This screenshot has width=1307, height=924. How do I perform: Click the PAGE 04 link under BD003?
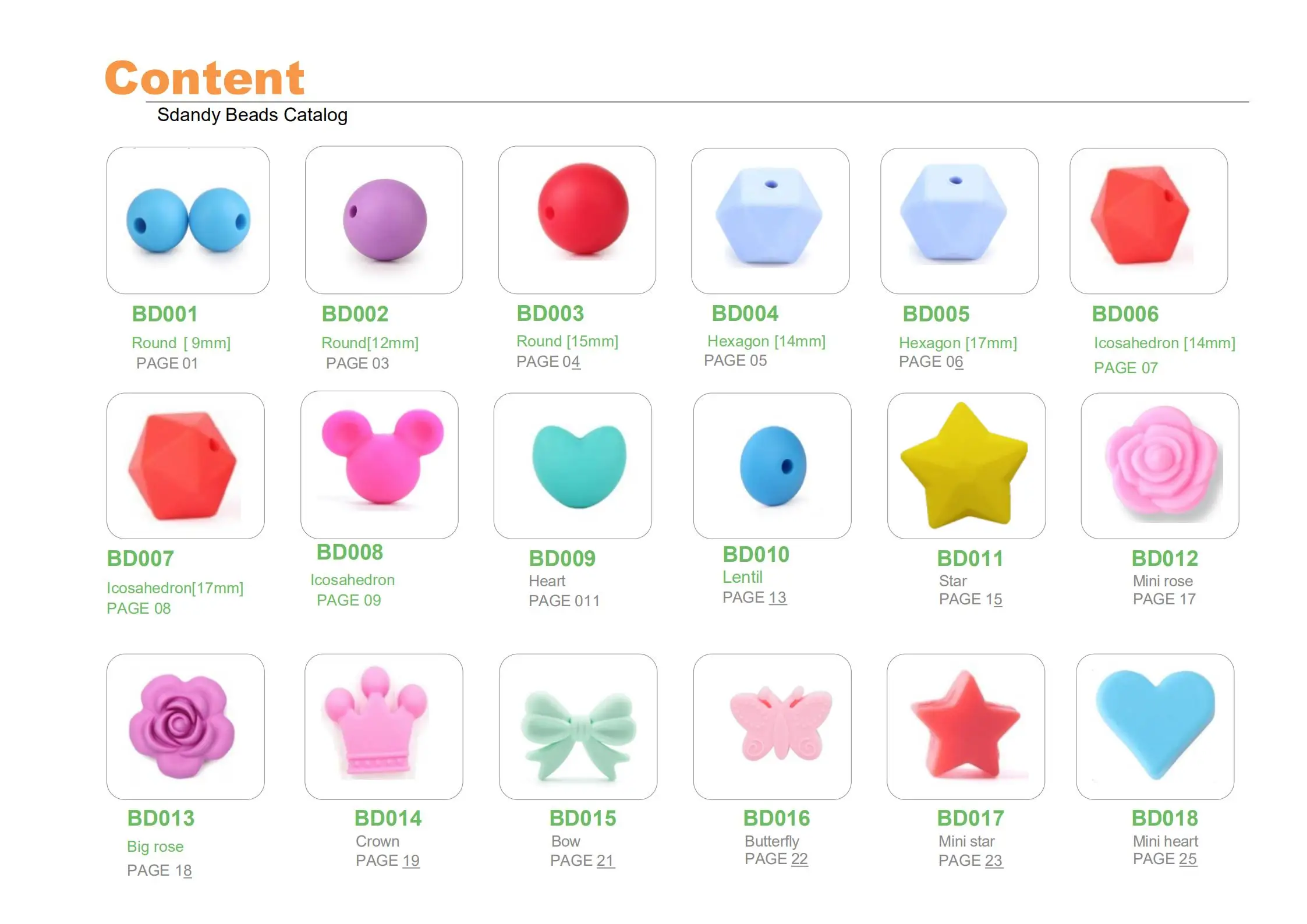click(x=548, y=362)
